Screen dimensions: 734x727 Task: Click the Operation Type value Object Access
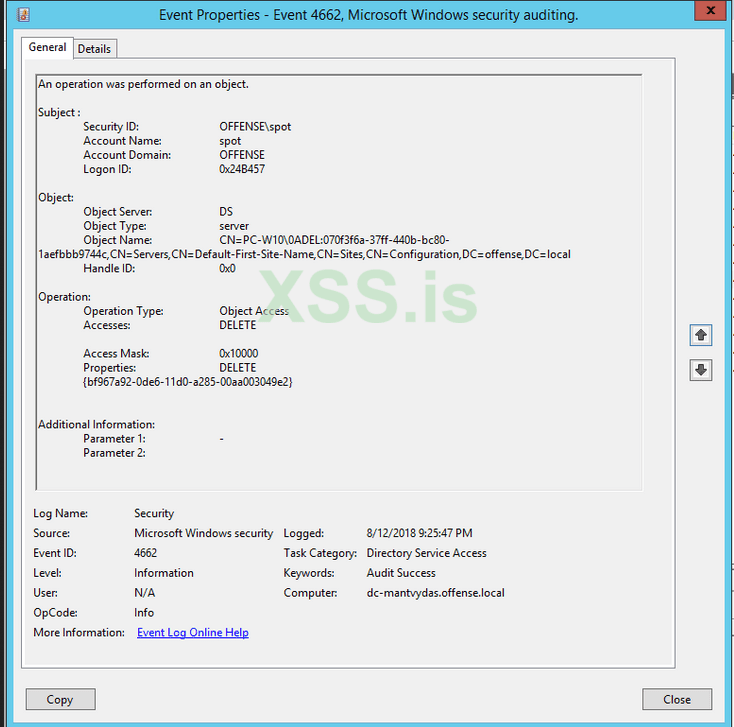tap(254, 311)
